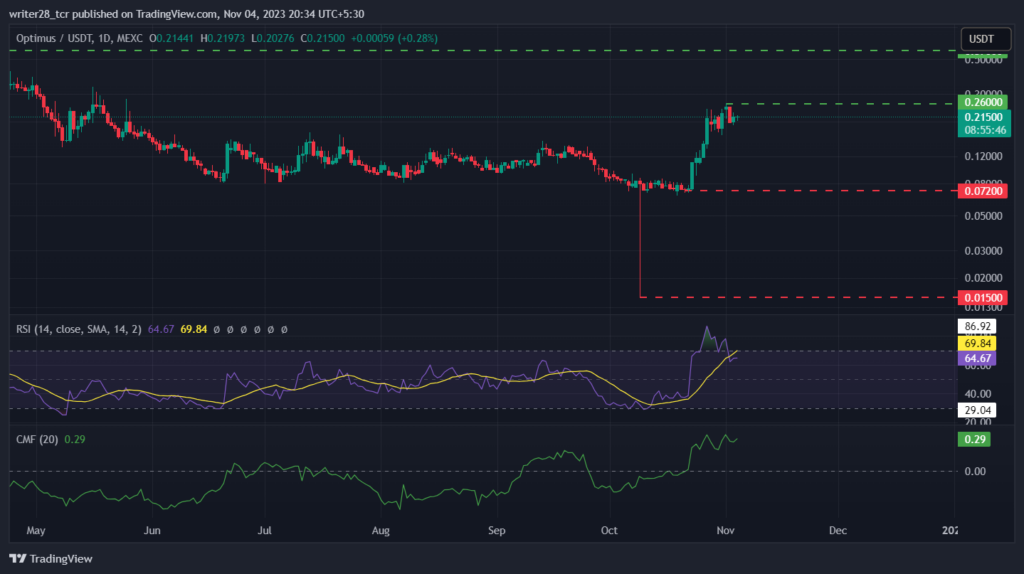Image resolution: width=1024 pixels, height=574 pixels.
Task: Click the 0.05000 price scale label
Action: coord(983,216)
